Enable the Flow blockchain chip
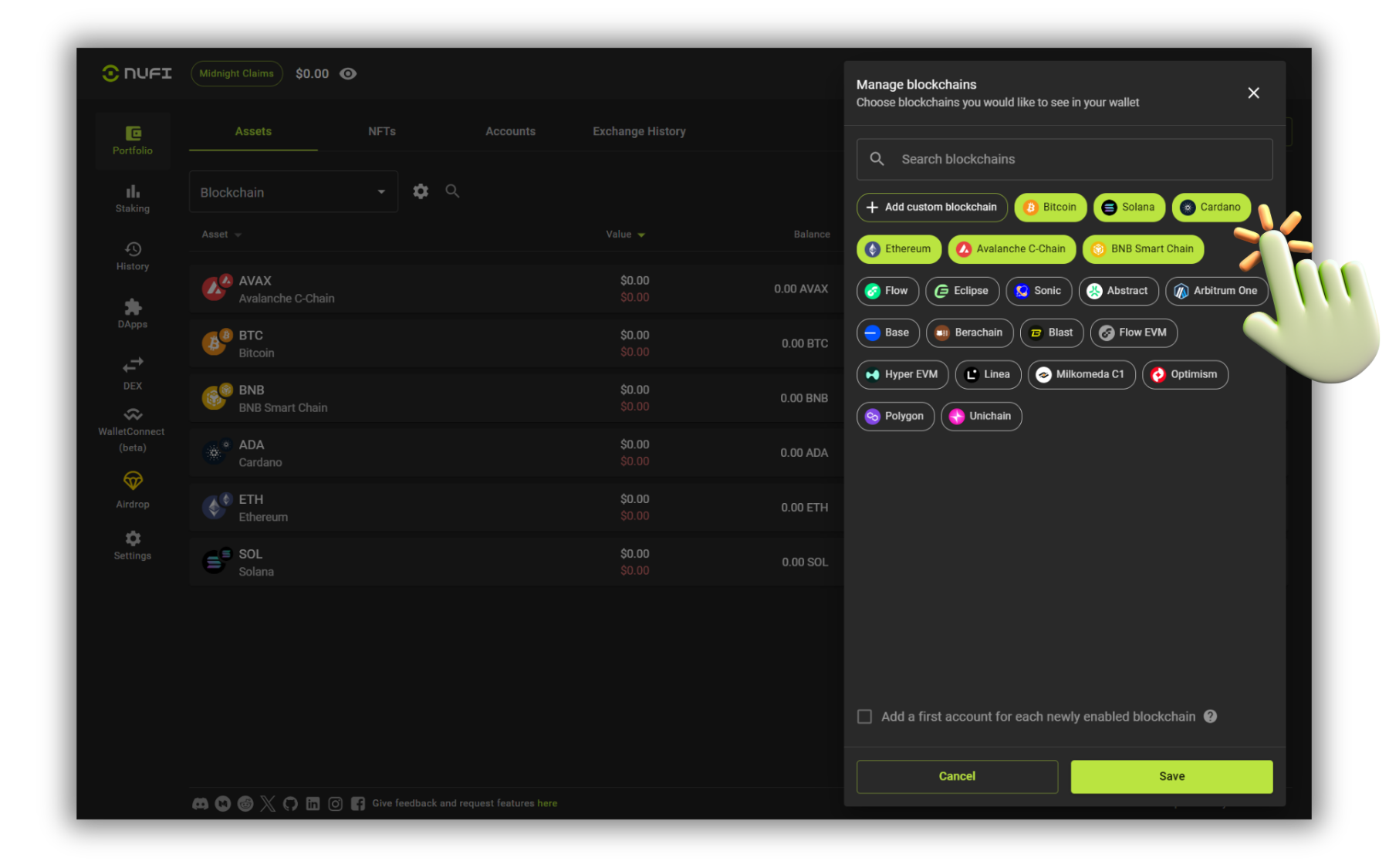 pyautogui.click(x=887, y=291)
